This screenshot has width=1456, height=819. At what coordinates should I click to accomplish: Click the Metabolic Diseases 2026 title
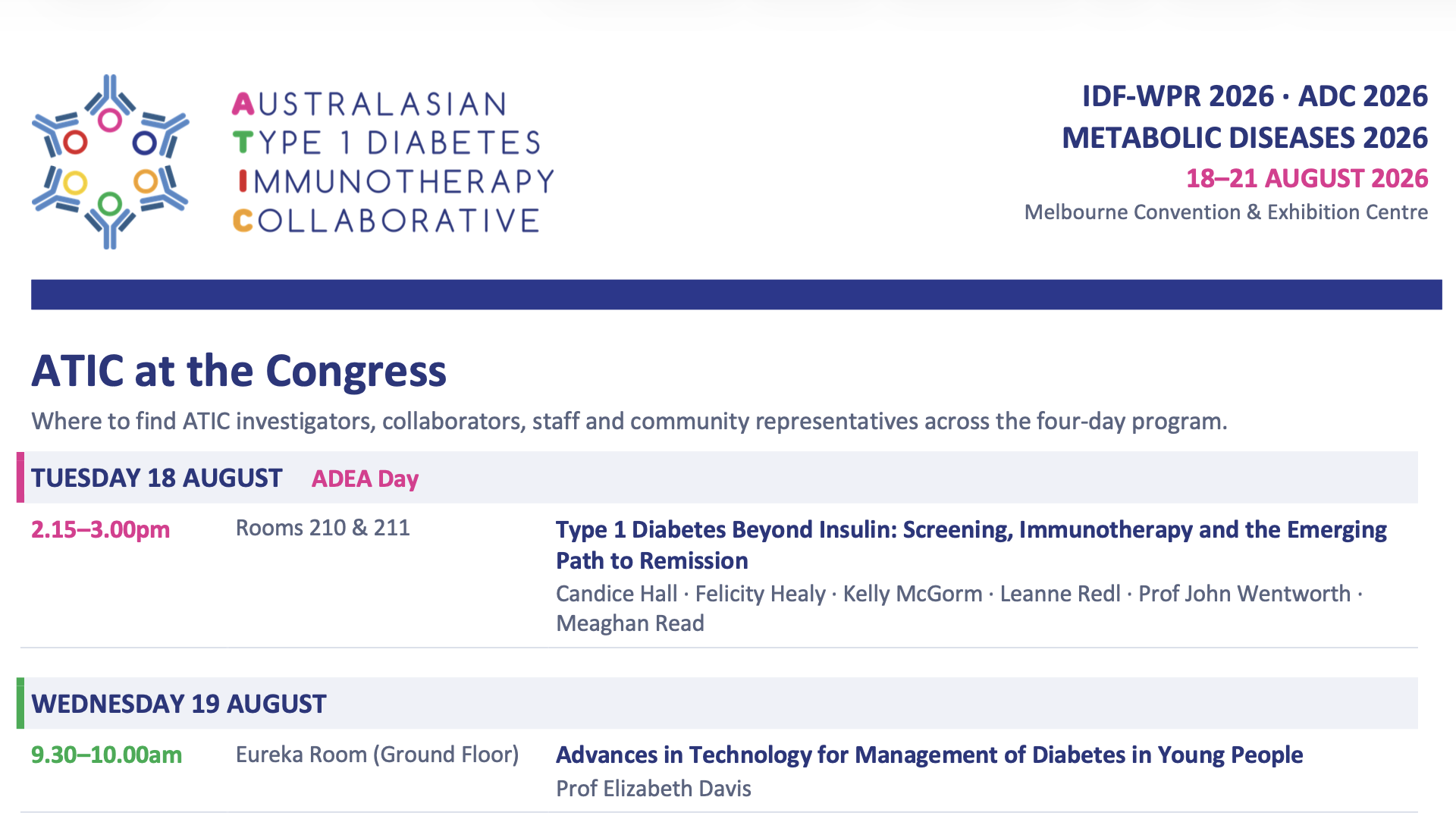(x=1244, y=138)
